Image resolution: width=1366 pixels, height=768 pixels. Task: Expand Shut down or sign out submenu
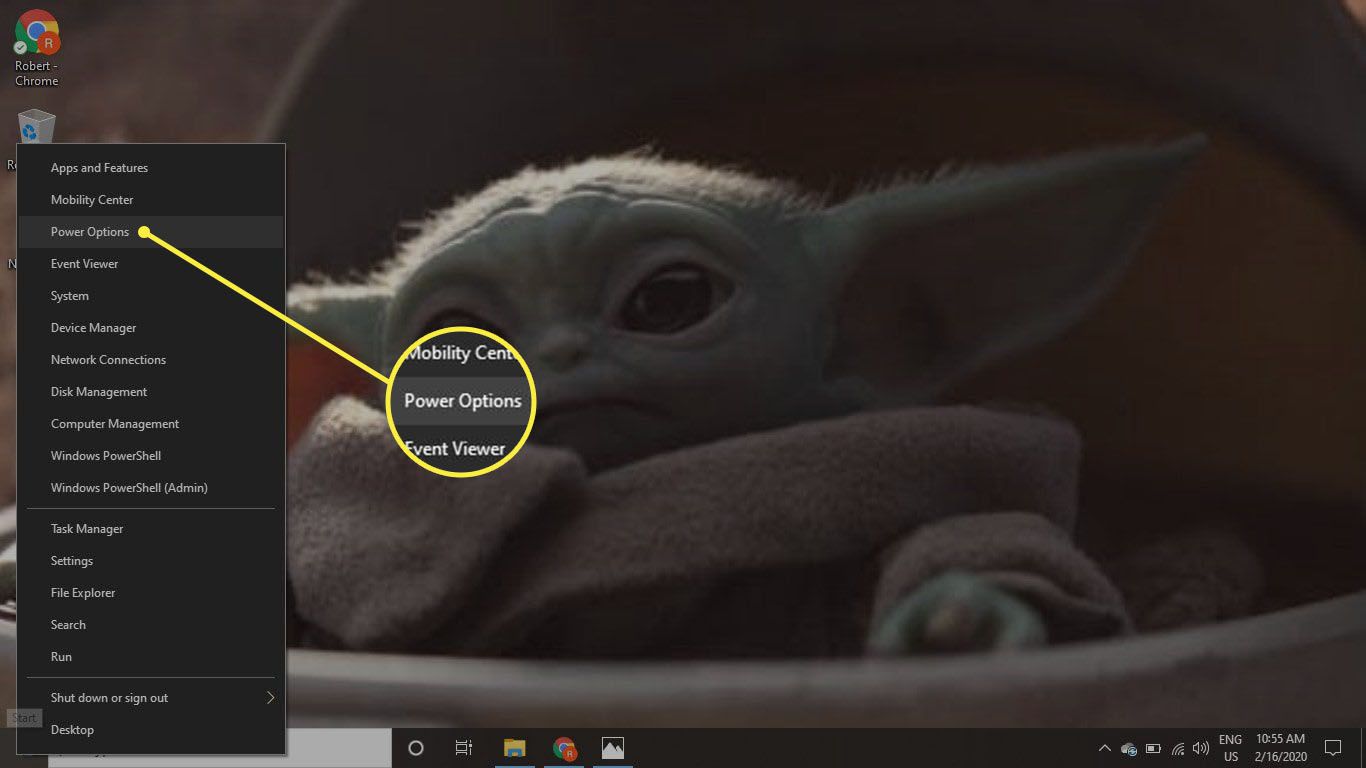151,698
